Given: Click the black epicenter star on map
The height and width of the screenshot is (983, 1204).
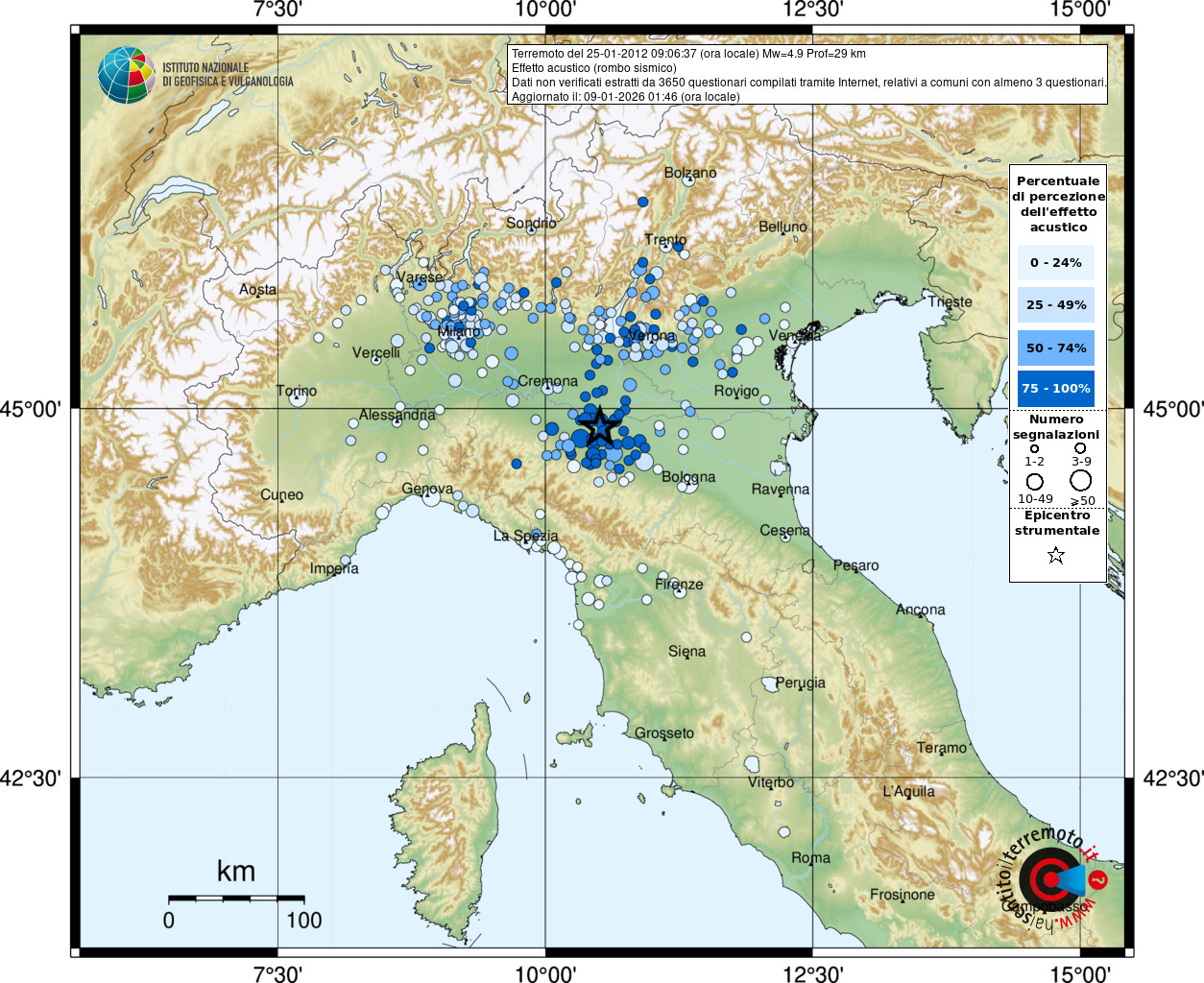Looking at the screenshot, I should pyautogui.click(x=600, y=426).
